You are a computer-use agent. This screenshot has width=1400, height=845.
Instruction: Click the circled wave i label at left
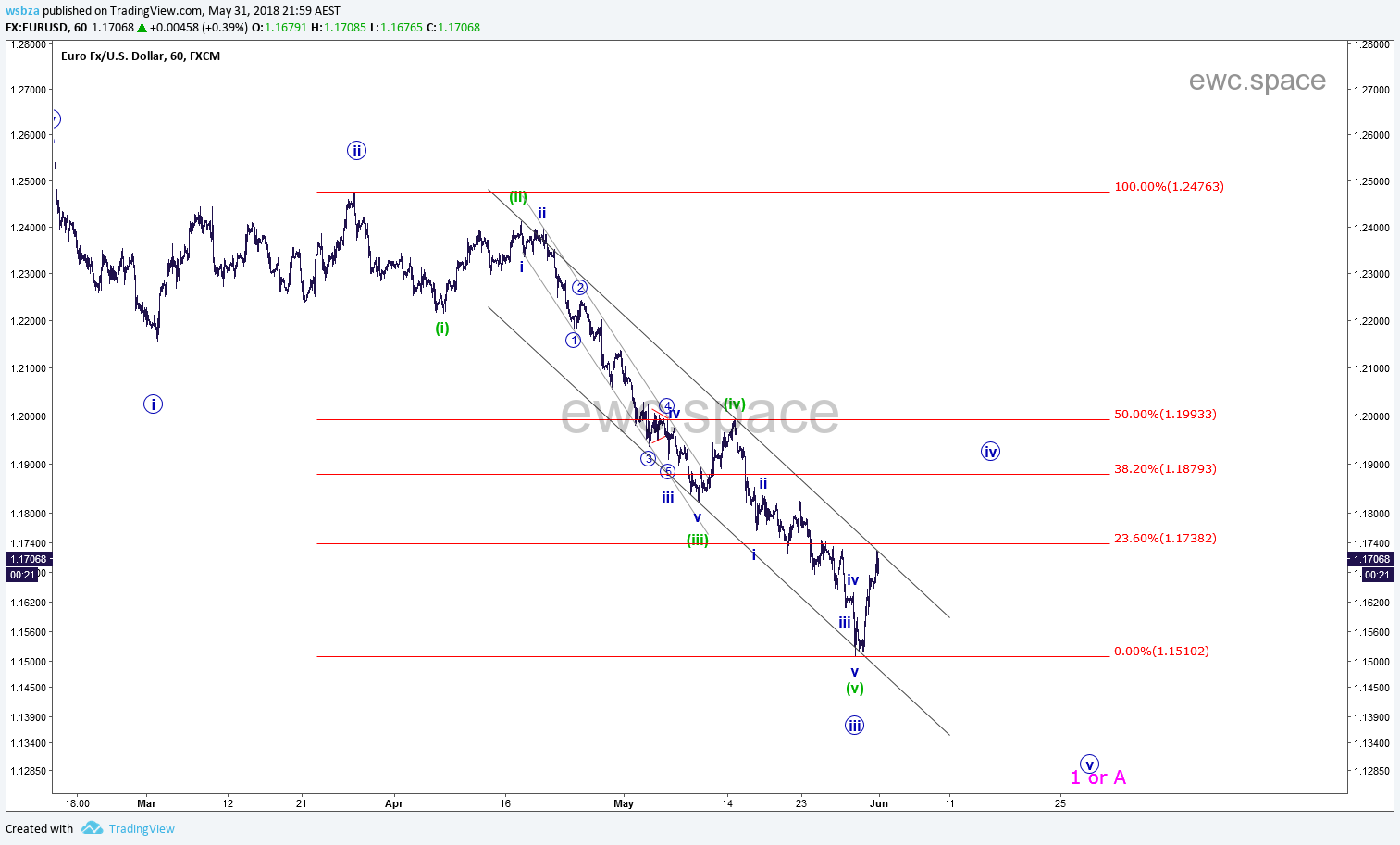(x=153, y=404)
